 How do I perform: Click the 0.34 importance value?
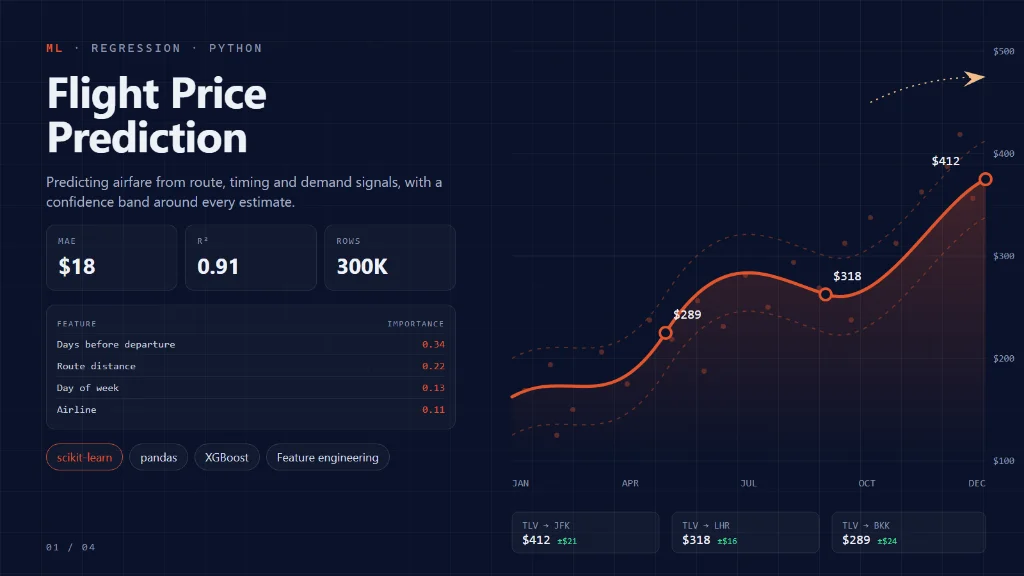[x=433, y=344]
